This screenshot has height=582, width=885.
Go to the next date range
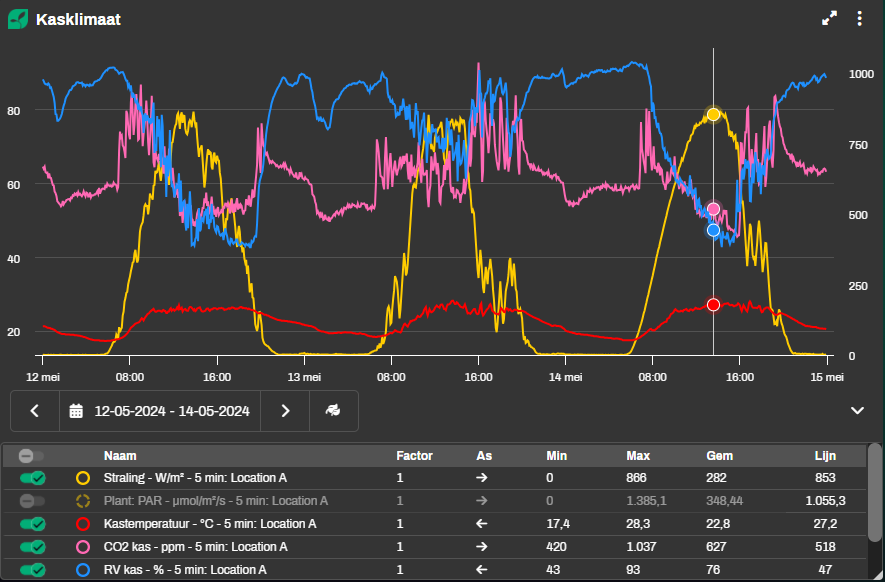(x=285, y=411)
